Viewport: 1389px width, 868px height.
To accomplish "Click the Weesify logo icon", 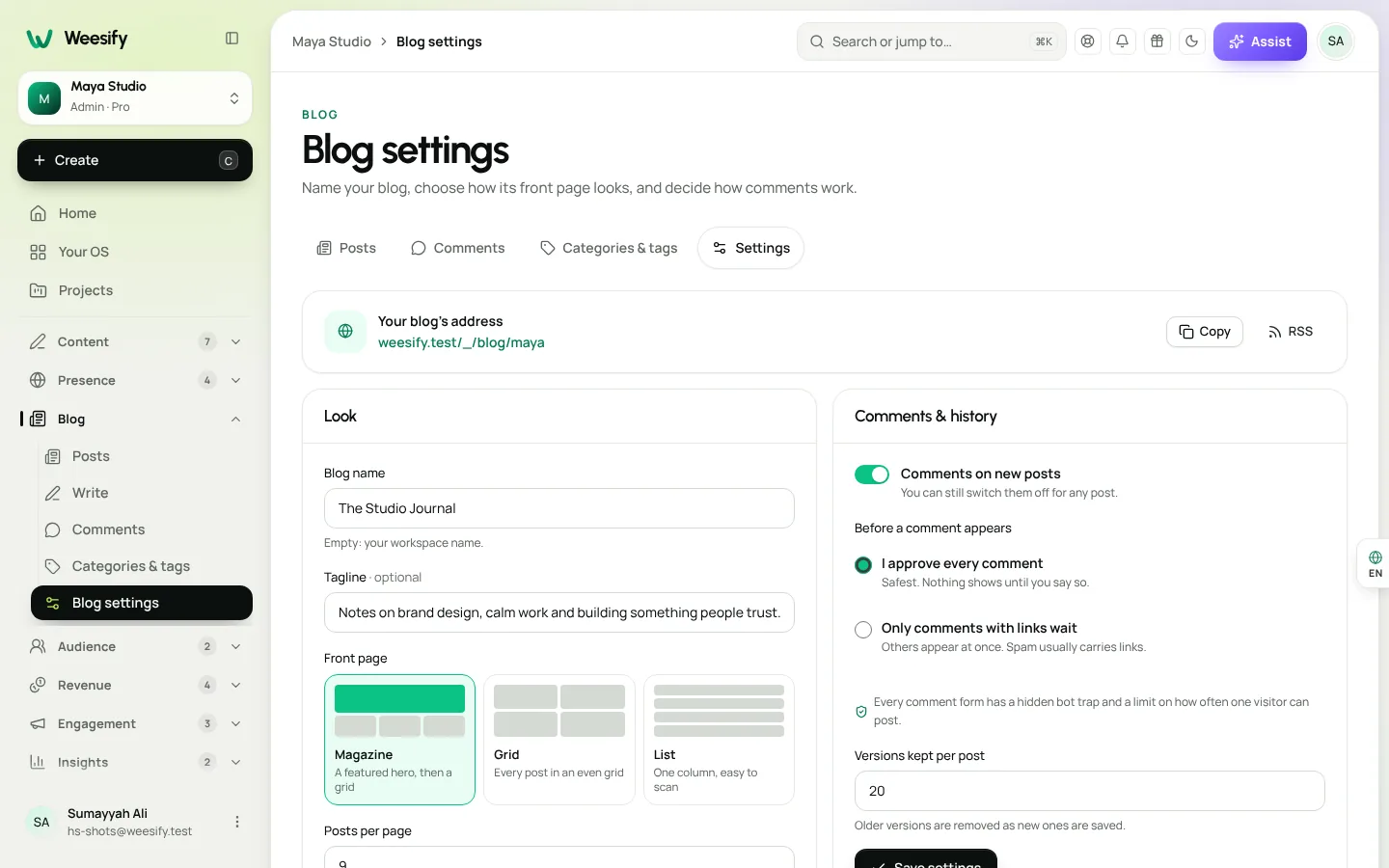I will pos(40,39).
